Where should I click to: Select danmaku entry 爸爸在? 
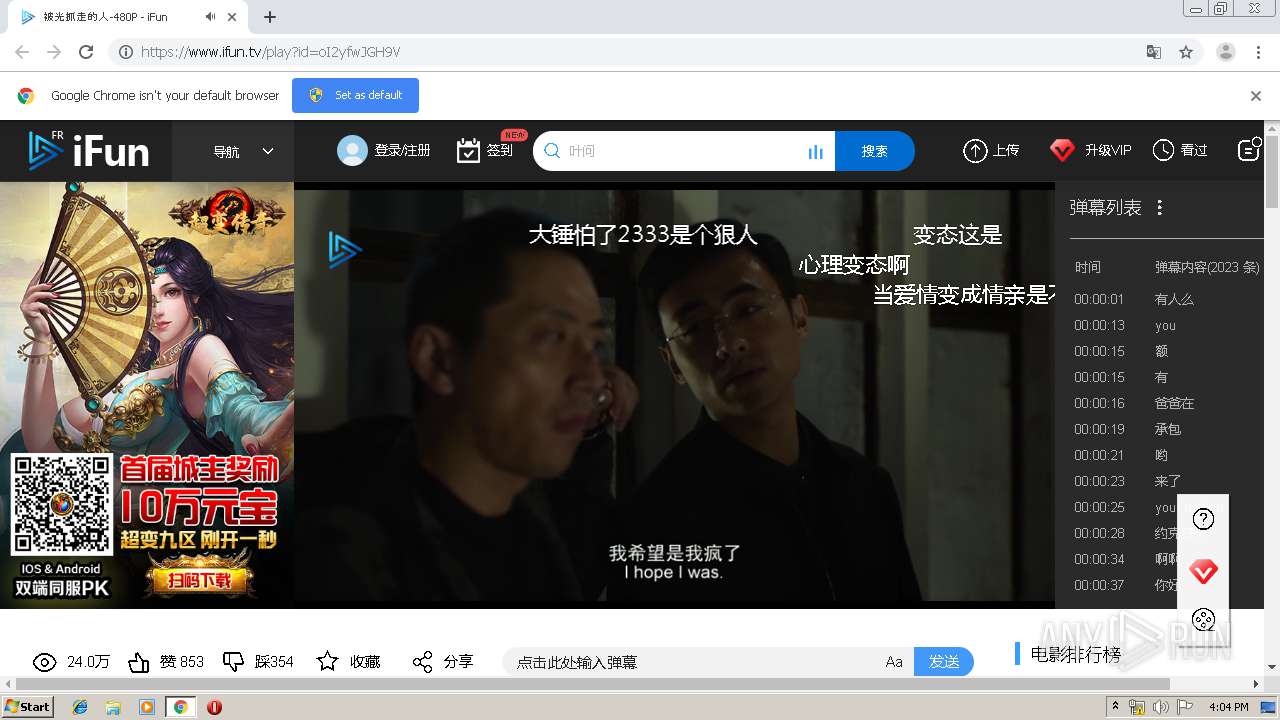click(x=1174, y=403)
